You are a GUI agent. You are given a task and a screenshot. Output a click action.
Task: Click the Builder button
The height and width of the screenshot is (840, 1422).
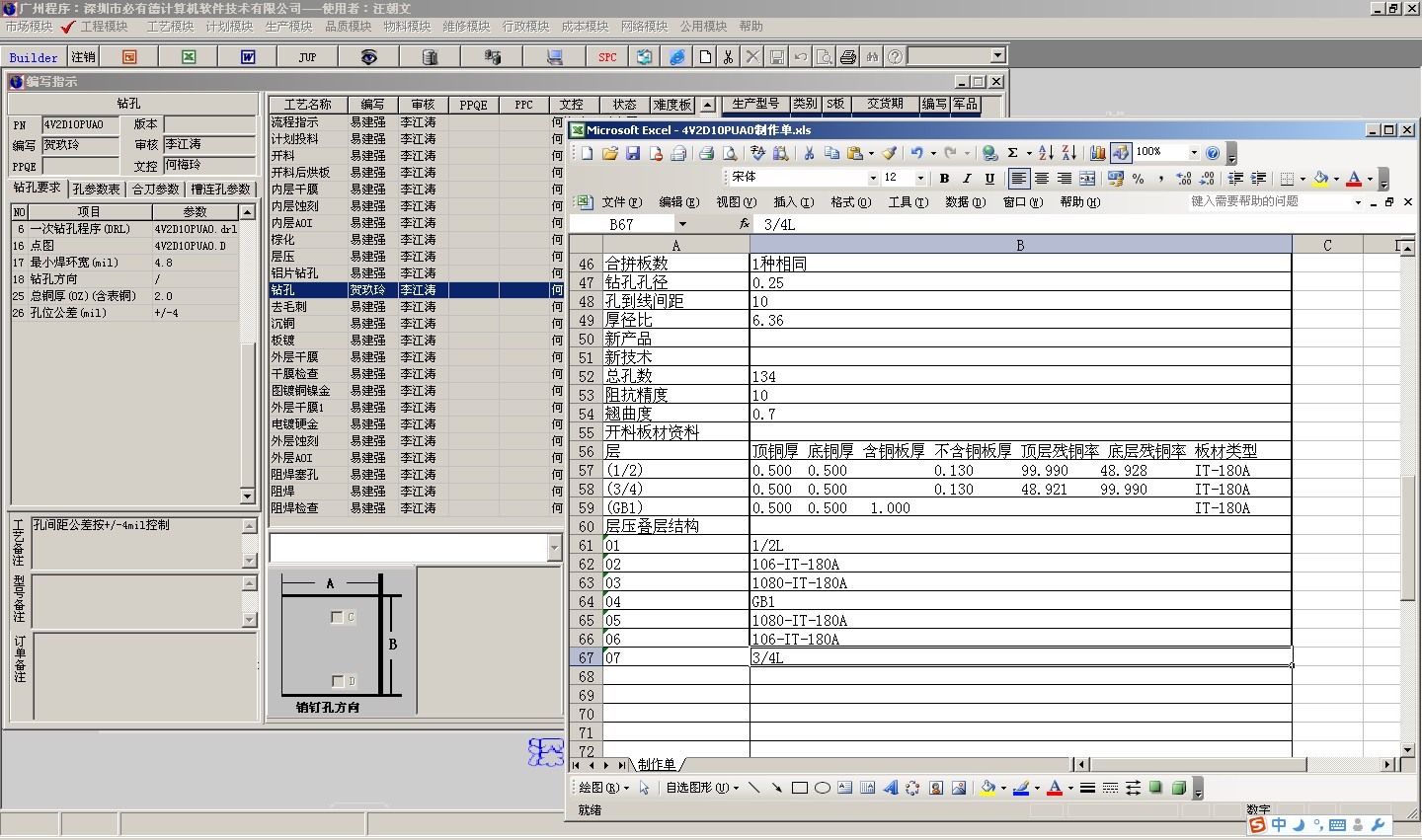click(34, 57)
